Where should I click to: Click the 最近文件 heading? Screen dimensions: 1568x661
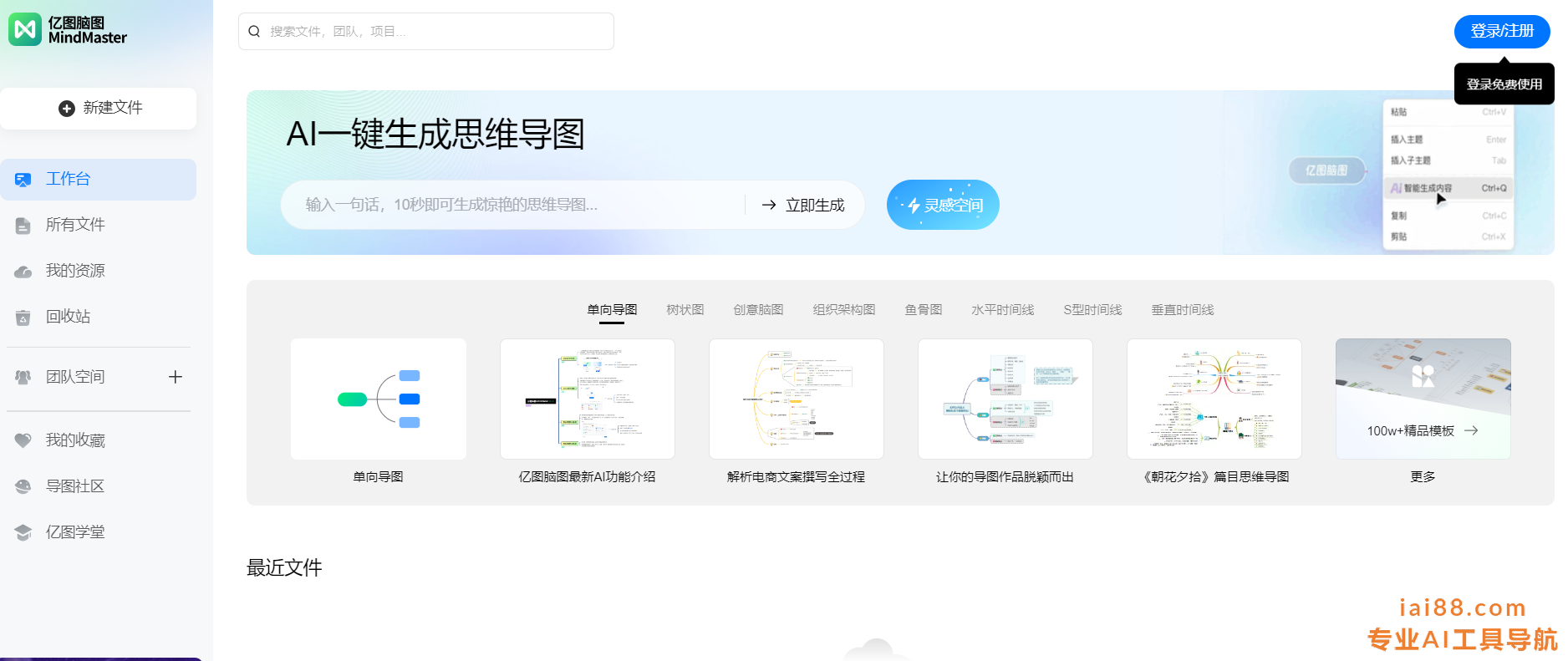[284, 568]
